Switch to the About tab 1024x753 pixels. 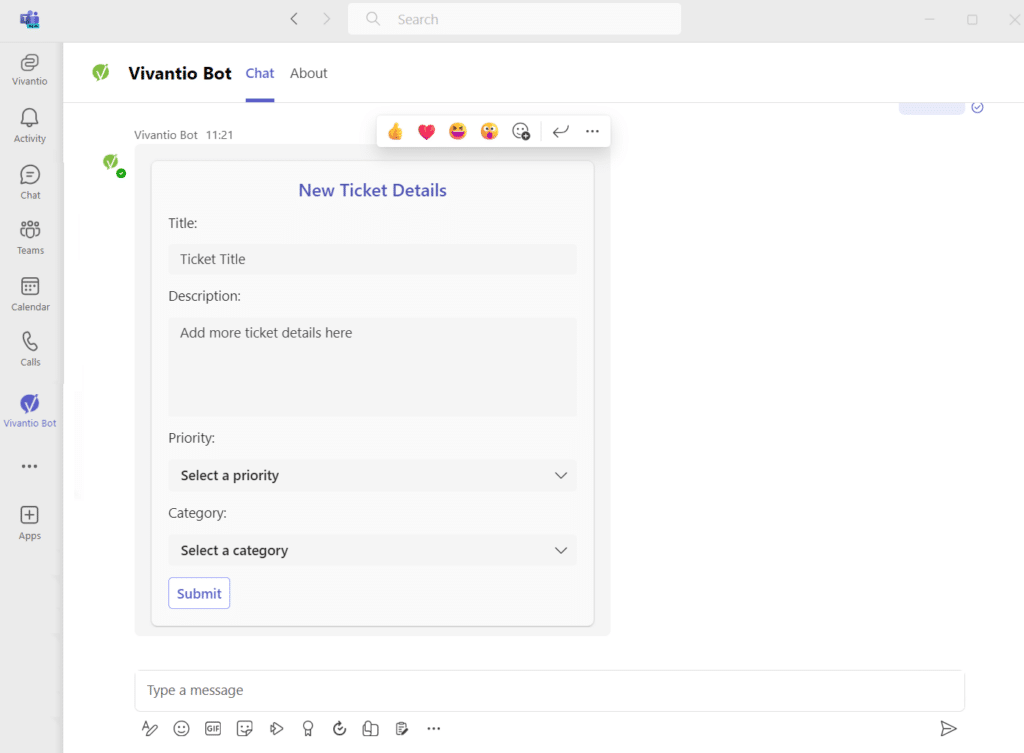pyautogui.click(x=308, y=73)
